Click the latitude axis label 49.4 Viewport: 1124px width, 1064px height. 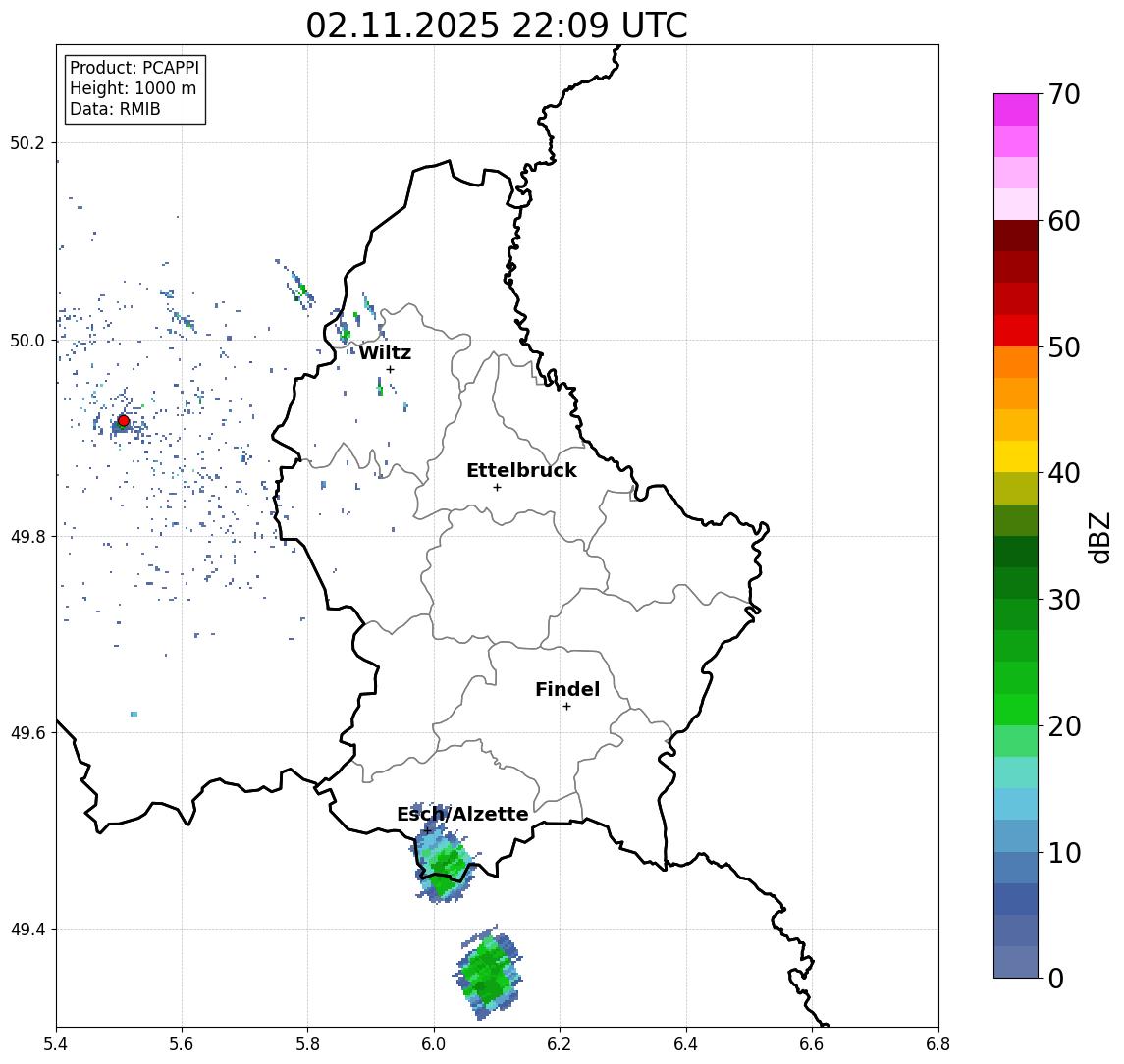tap(27, 930)
